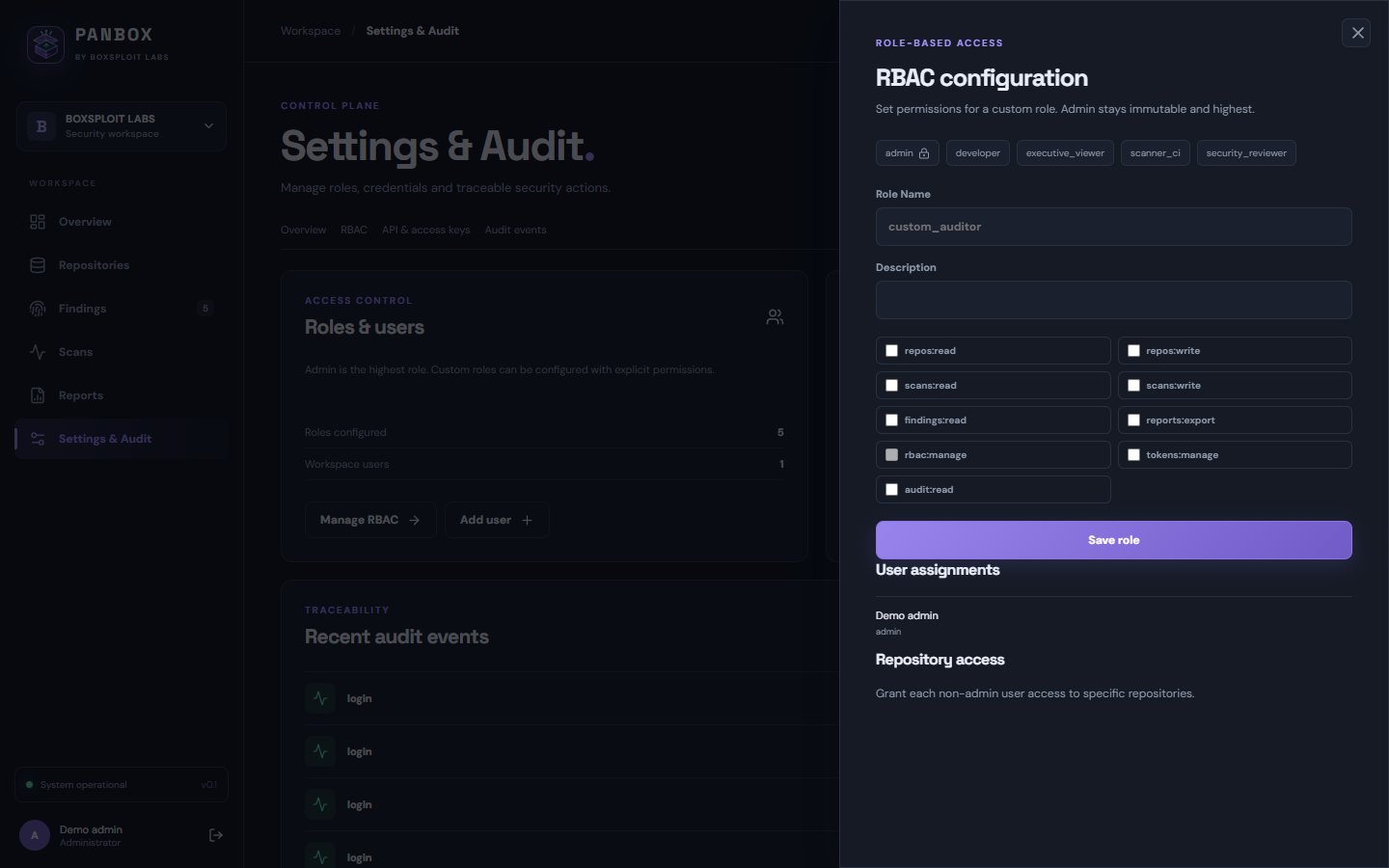Check the scans:write permission
Viewport: 1389px width, 868px height.
1133,386
